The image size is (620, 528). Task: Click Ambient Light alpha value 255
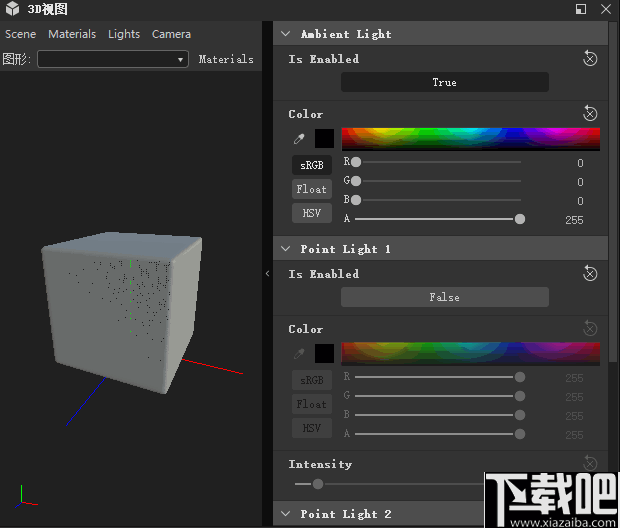[x=574, y=220]
